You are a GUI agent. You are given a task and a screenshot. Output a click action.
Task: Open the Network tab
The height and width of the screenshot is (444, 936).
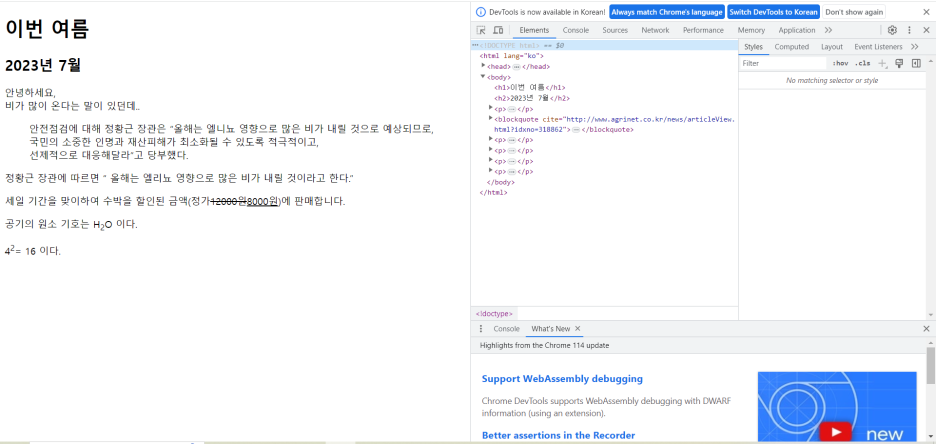[x=655, y=30]
